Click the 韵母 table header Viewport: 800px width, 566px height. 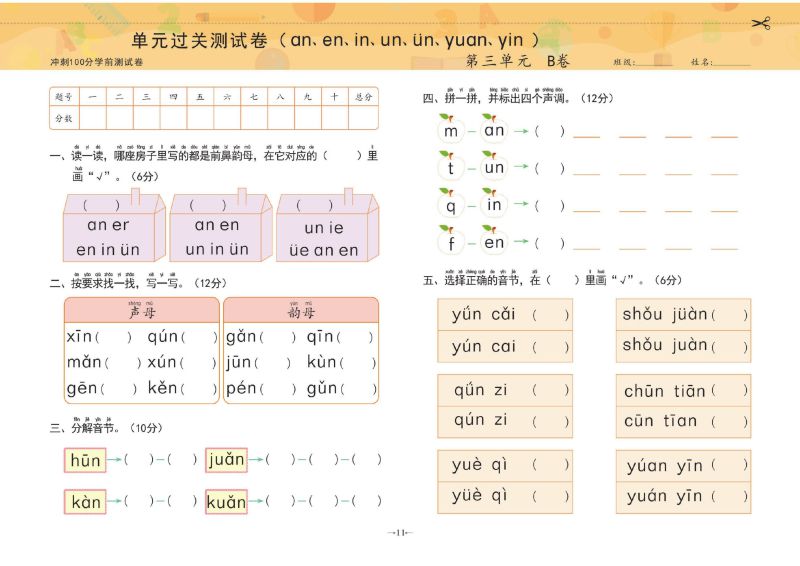pos(301,310)
